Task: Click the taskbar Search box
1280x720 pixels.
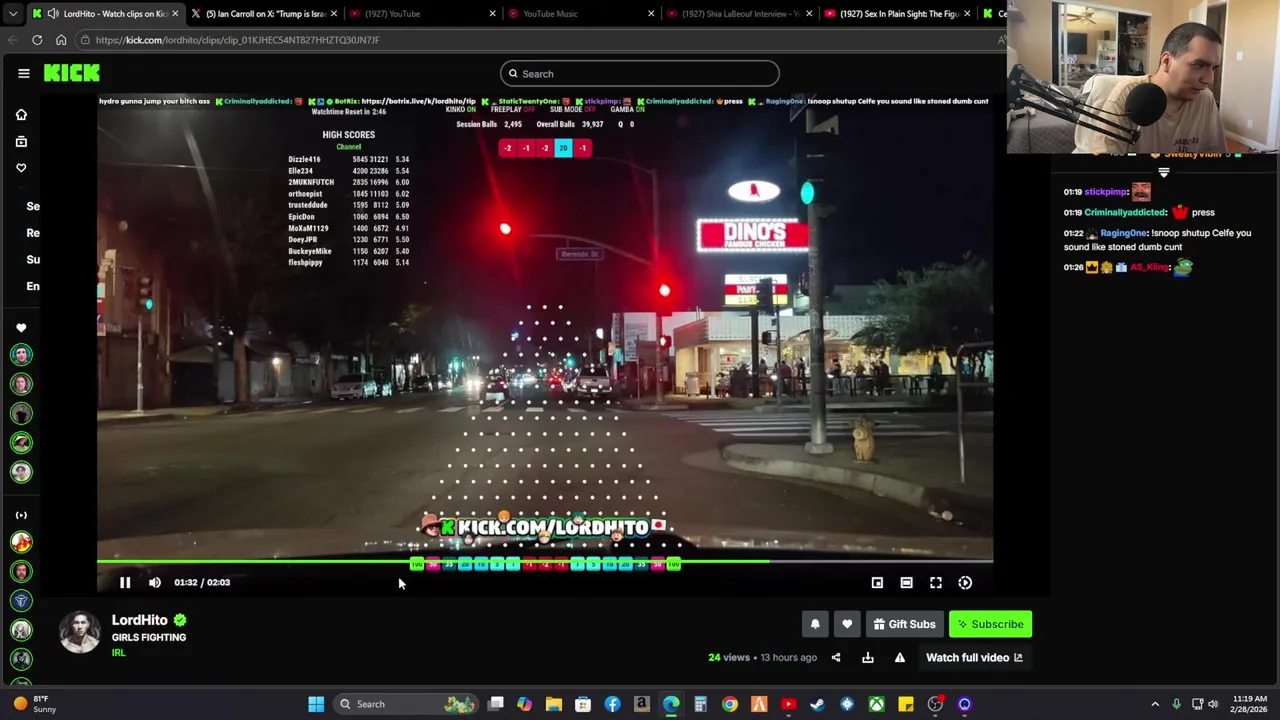Action: point(406,704)
